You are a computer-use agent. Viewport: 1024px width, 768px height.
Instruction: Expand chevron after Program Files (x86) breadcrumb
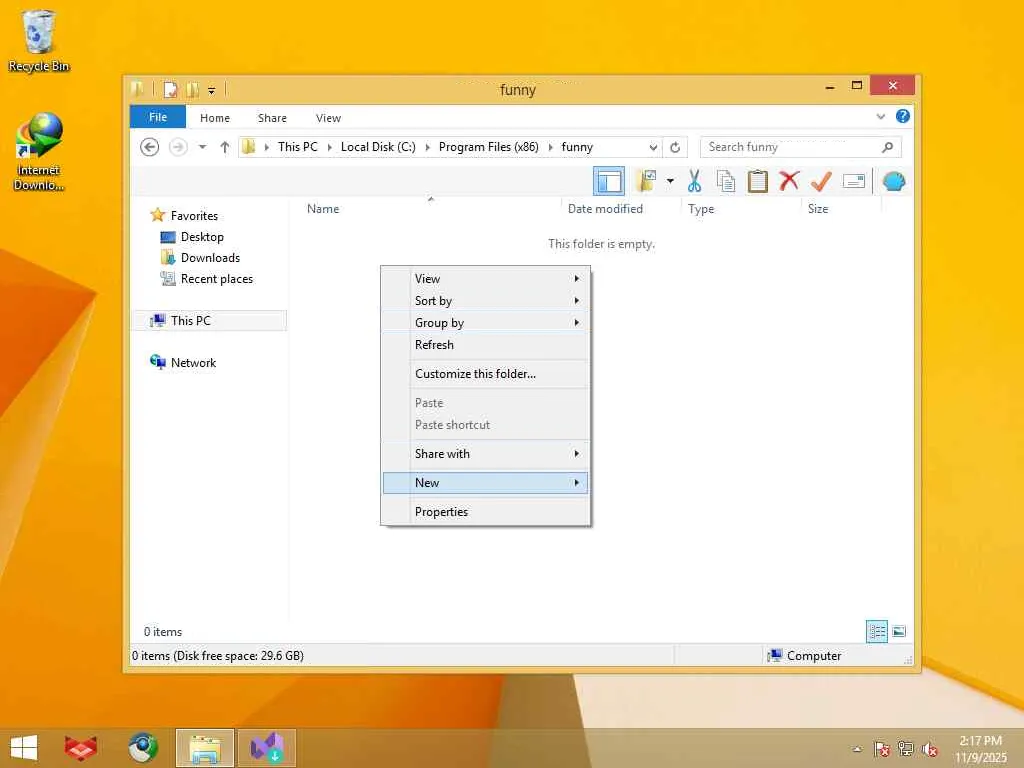pyautogui.click(x=550, y=148)
